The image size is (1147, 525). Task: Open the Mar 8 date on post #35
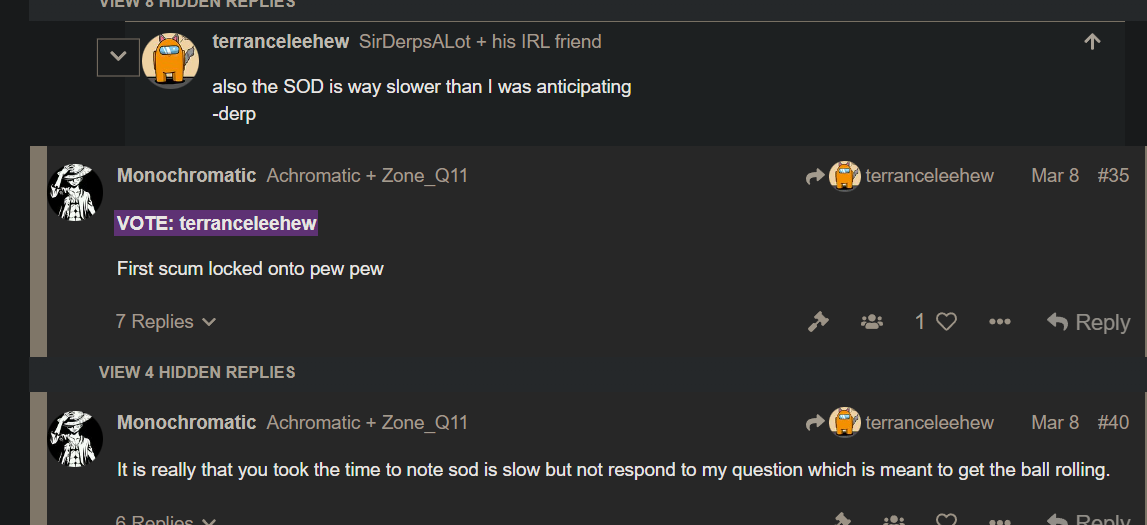pos(1055,175)
